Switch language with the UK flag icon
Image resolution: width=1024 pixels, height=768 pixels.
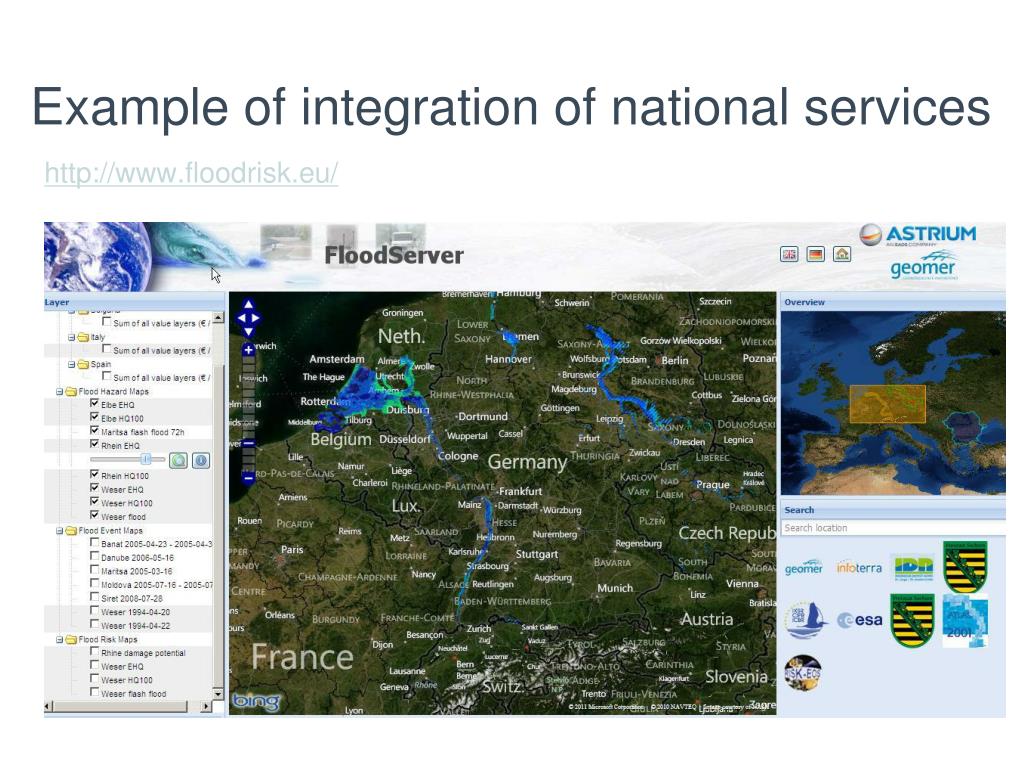[789, 254]
